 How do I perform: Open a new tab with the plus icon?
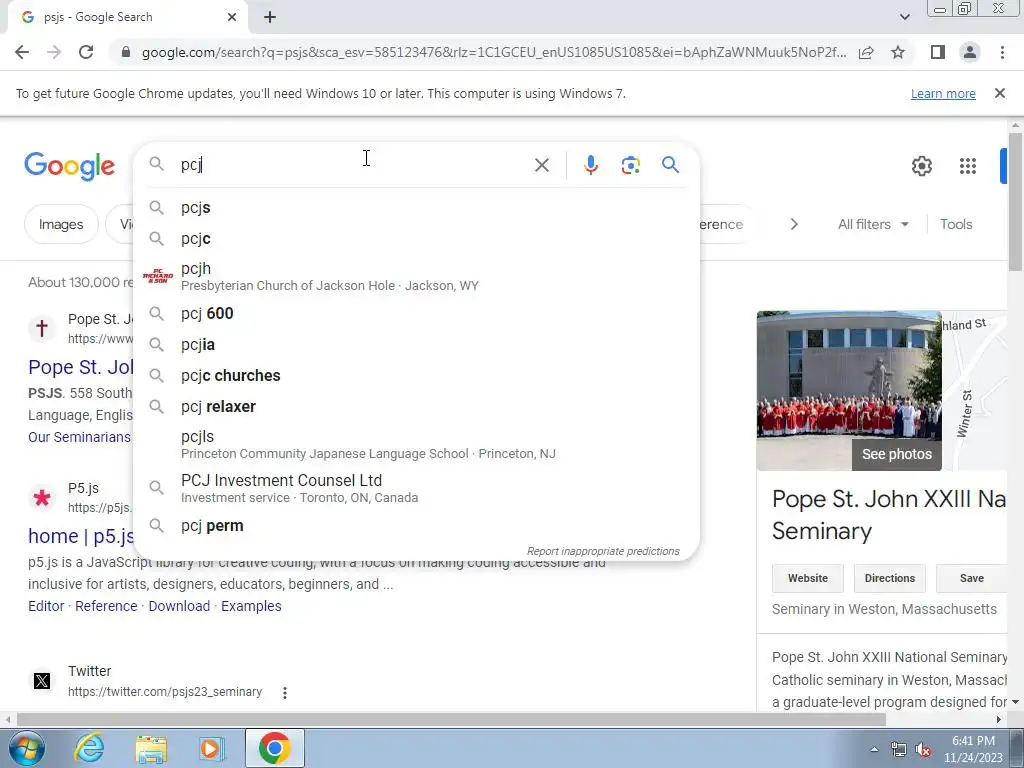pos(270,17)
